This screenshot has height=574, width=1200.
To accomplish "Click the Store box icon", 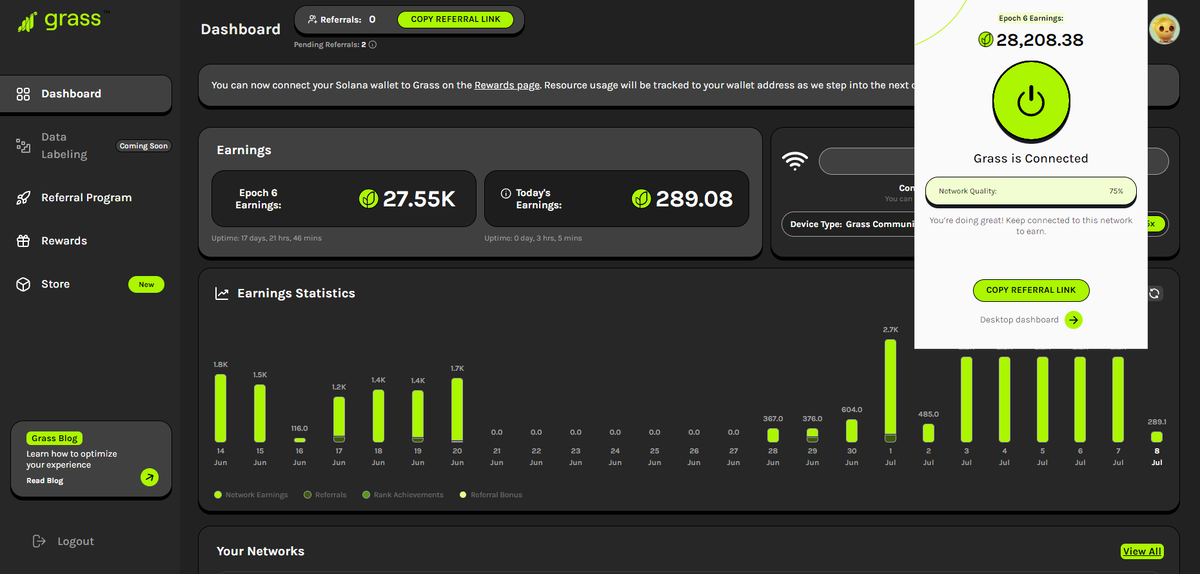I will (x=23, y=284).
